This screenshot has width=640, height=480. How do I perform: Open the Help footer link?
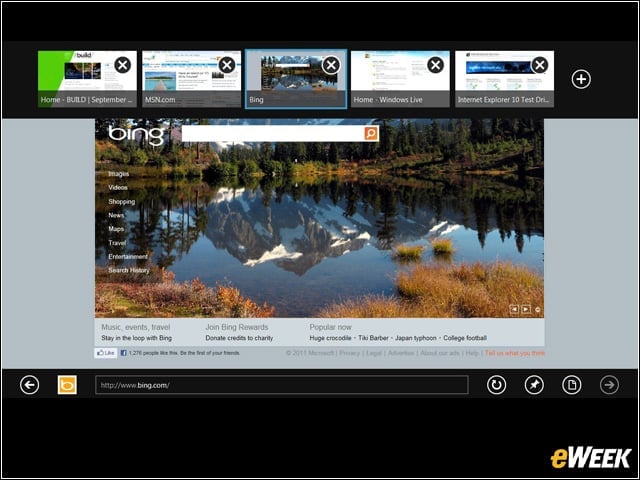472,353
